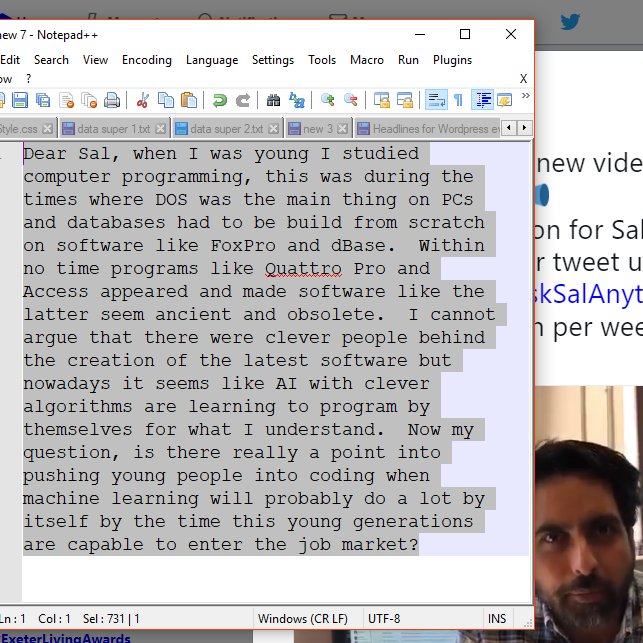Open the Encoding menu
The image size is (643, 643).
point(147,60)
